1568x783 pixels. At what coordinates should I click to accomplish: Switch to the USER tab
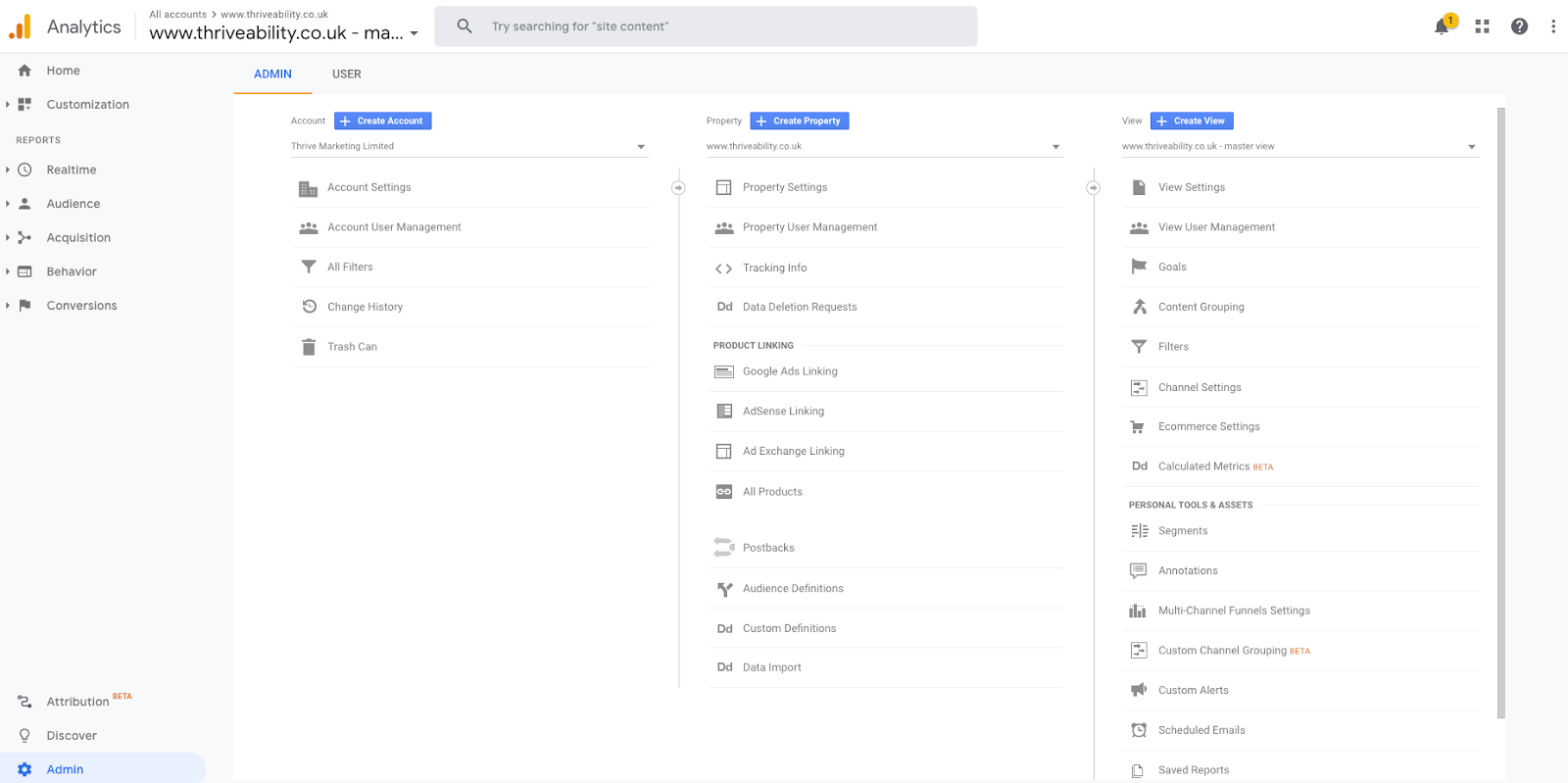pos(346,74)
